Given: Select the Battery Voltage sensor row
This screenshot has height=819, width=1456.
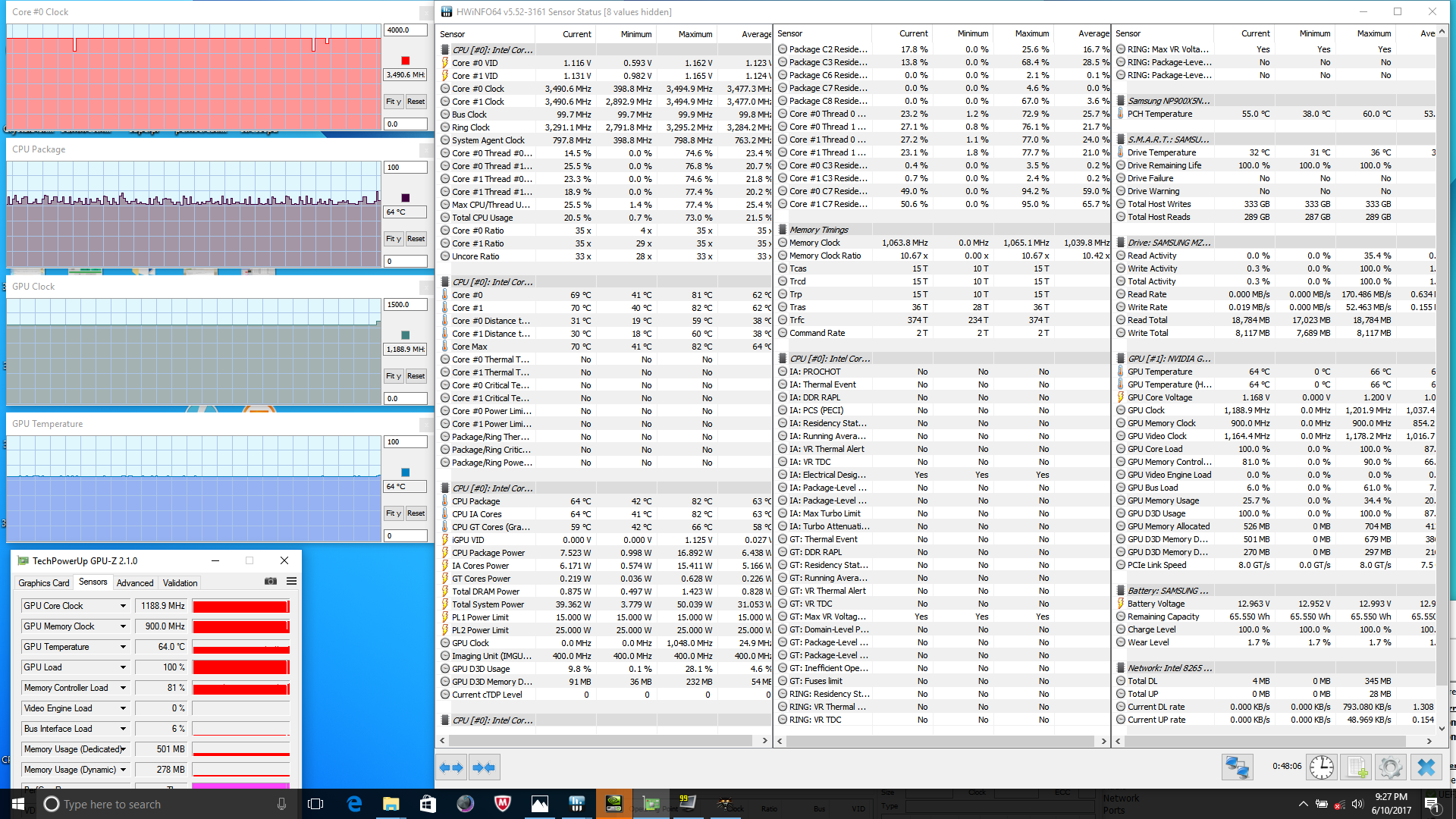Looking at the screenshot, I should [1276, 604].
